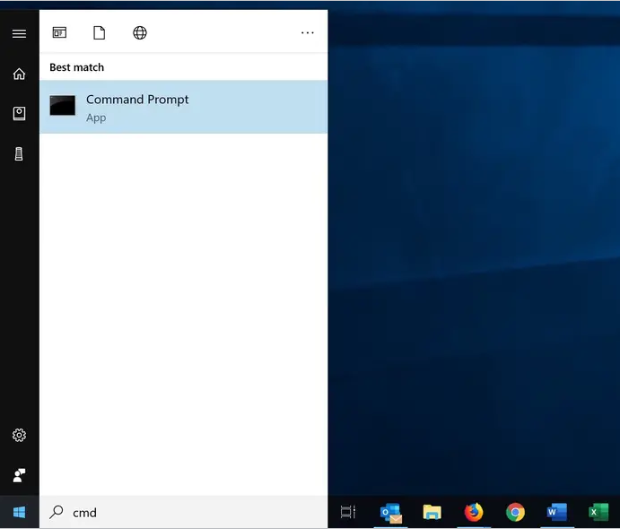Open File Explorer from the taskbar
This screenshot has width=620, height=529.
[x=432, y=512]
